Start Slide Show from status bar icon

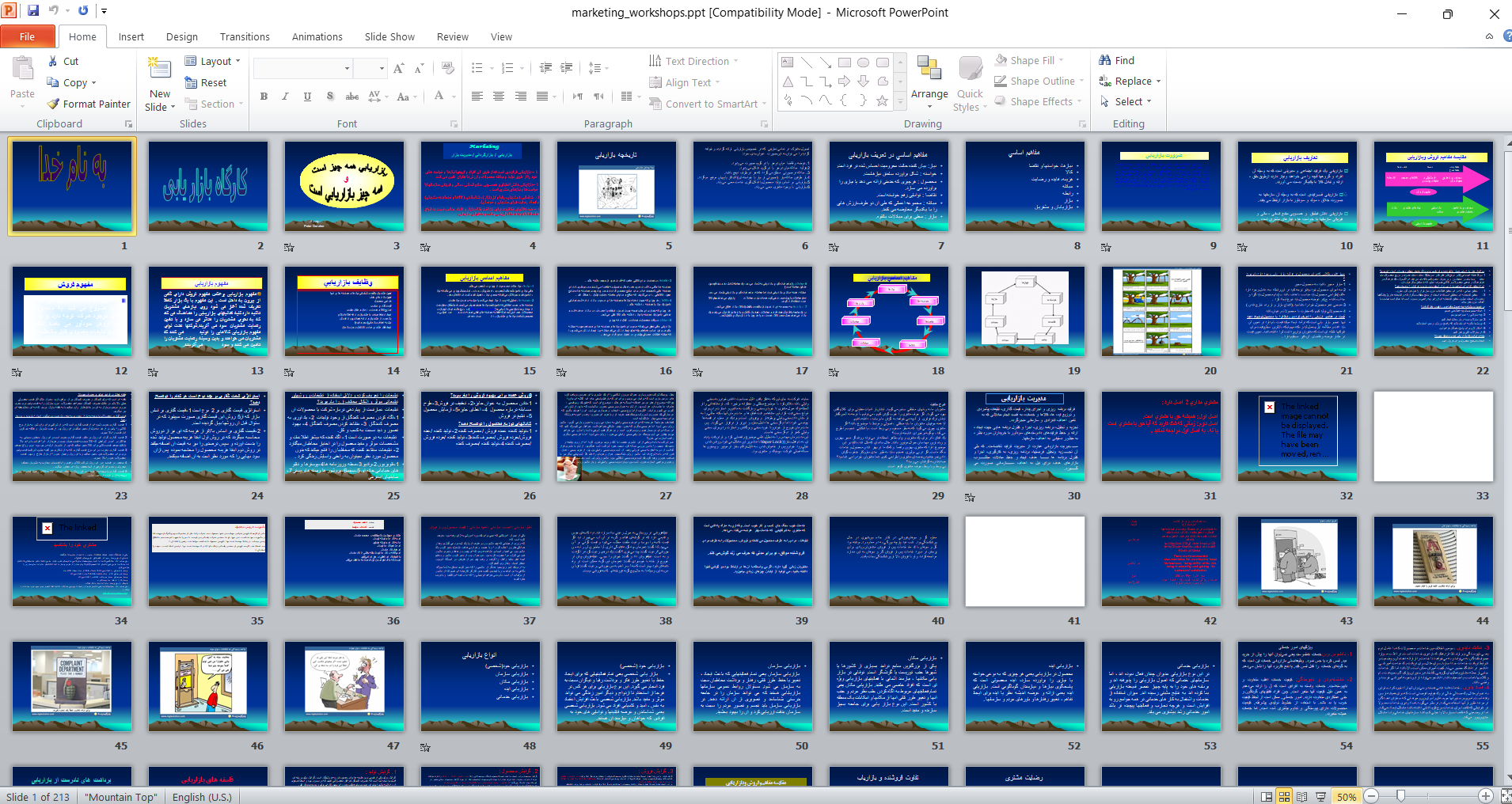click(x=1320, y=796)
